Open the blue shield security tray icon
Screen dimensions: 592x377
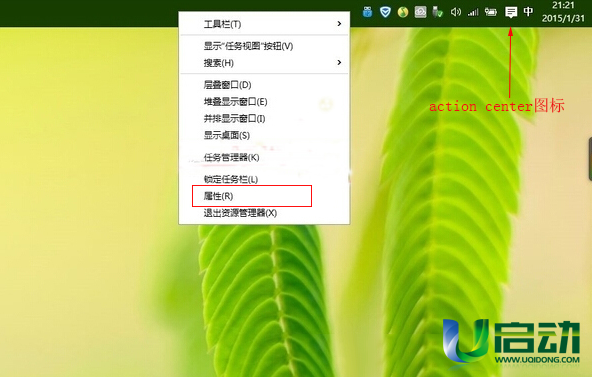385,12
